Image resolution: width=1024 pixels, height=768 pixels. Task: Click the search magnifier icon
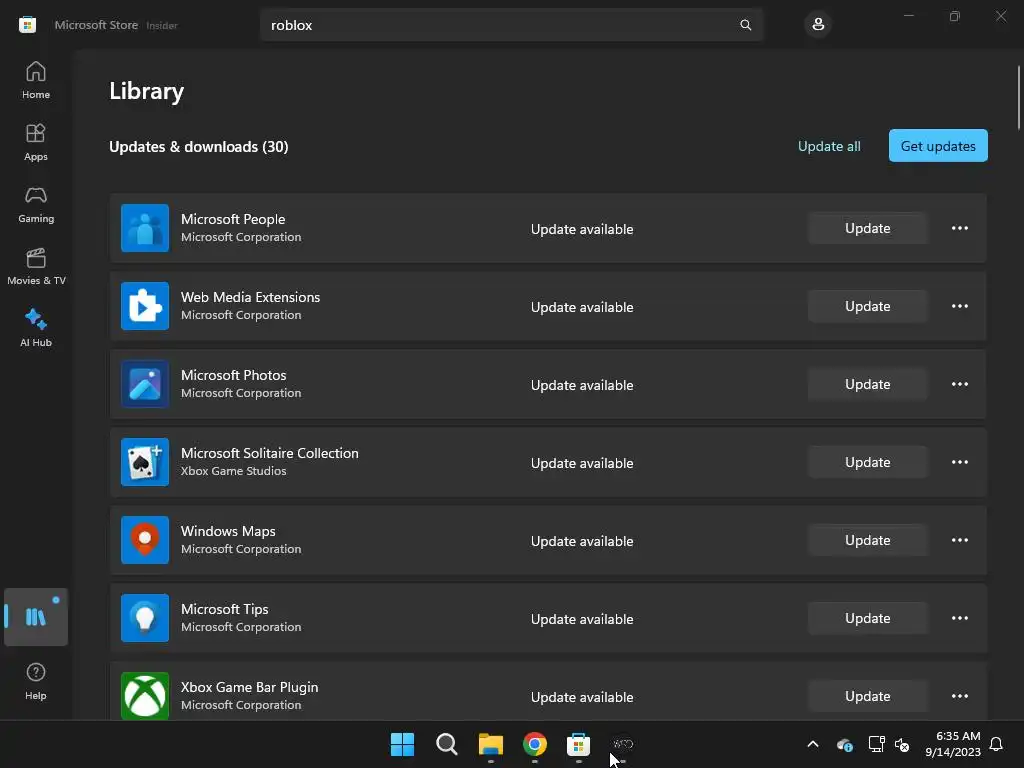coord(745,25)
